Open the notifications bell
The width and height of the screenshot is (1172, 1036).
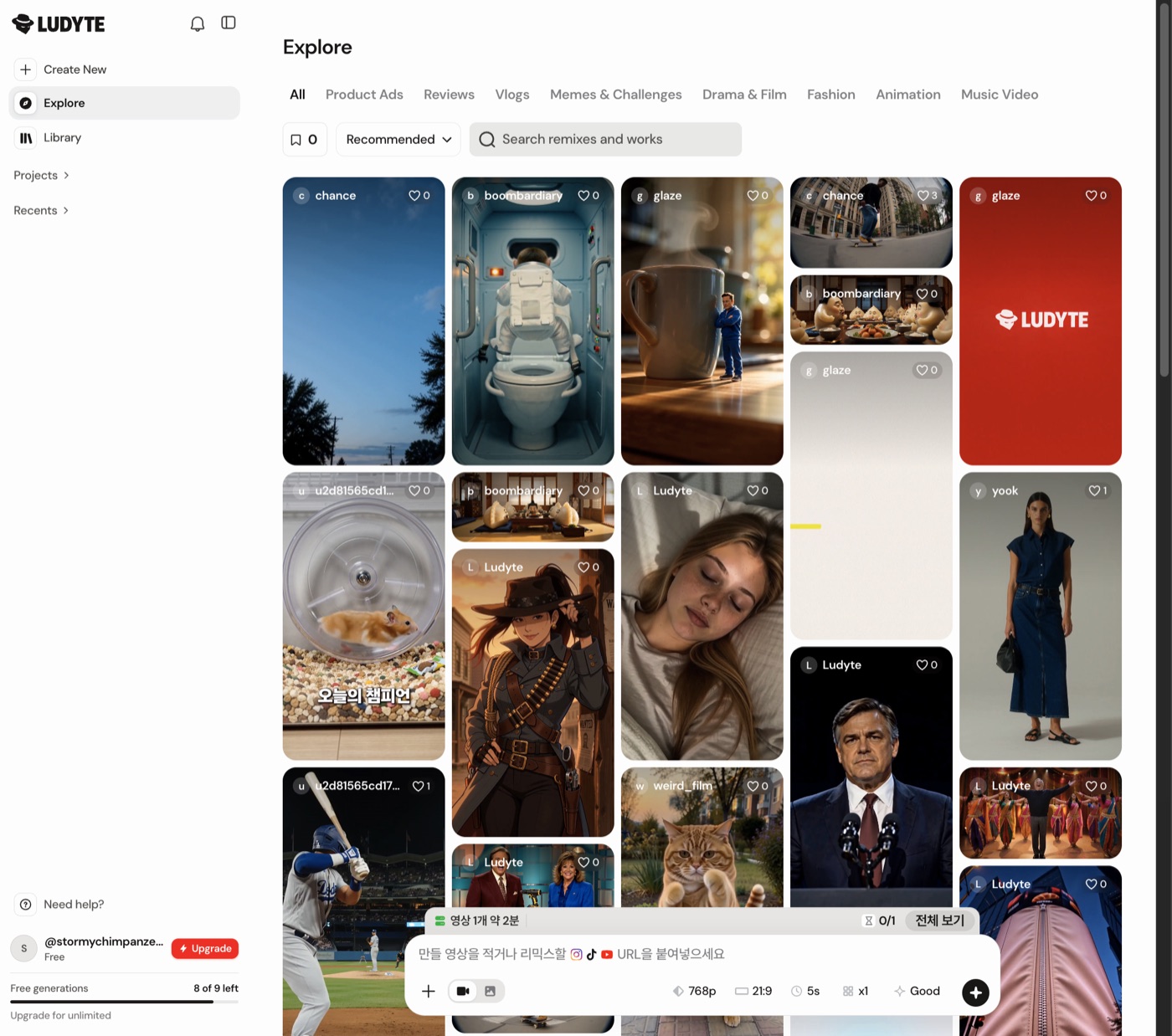[x=198, y=23]
